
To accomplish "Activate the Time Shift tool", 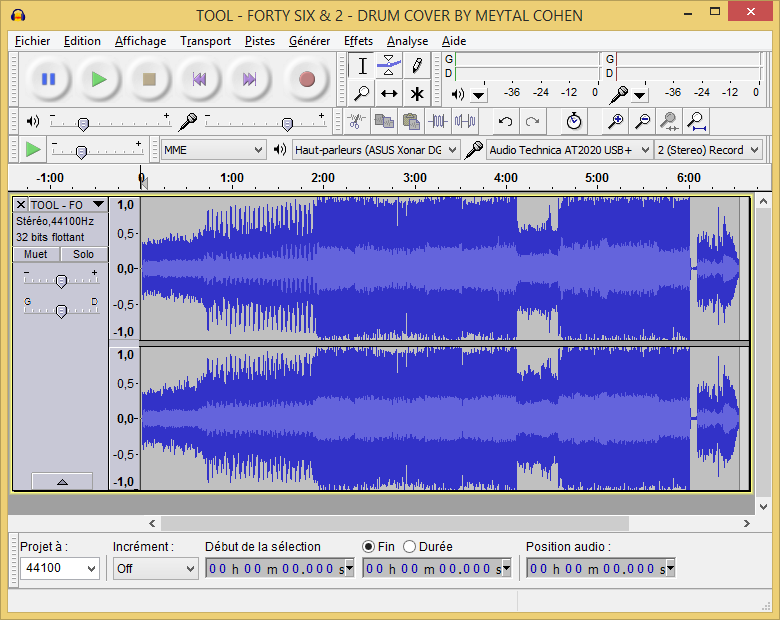I will pos(389,94).
